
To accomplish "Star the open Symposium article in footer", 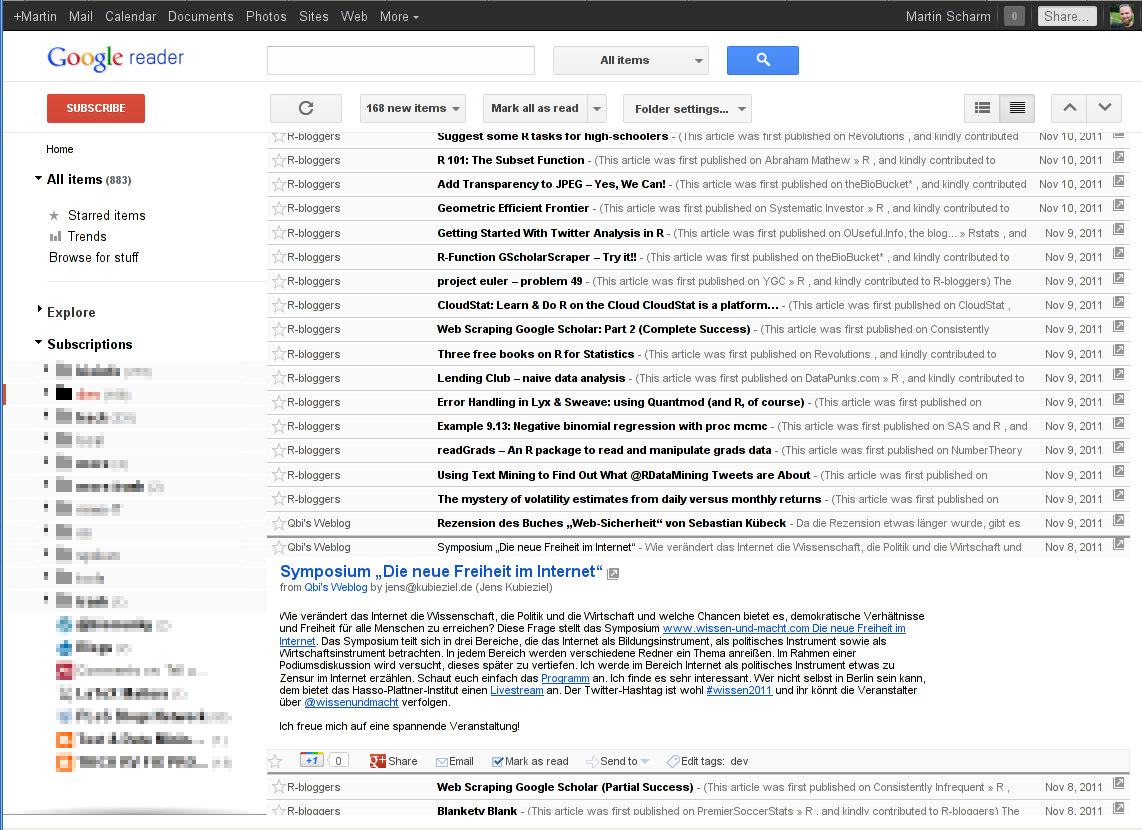I will tap(276, 761).
